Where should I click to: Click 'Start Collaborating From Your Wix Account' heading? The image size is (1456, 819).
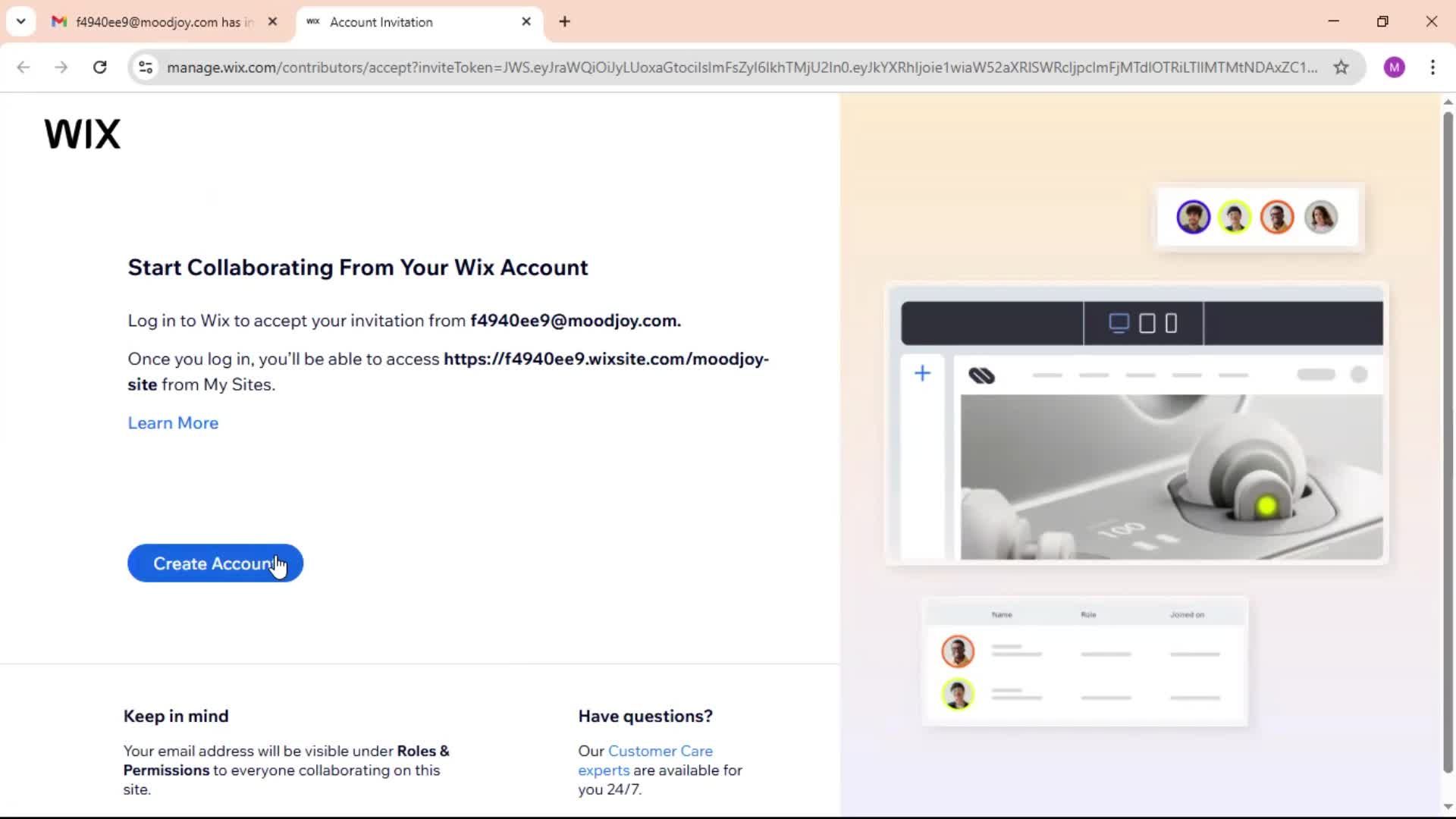coord(358,268)
